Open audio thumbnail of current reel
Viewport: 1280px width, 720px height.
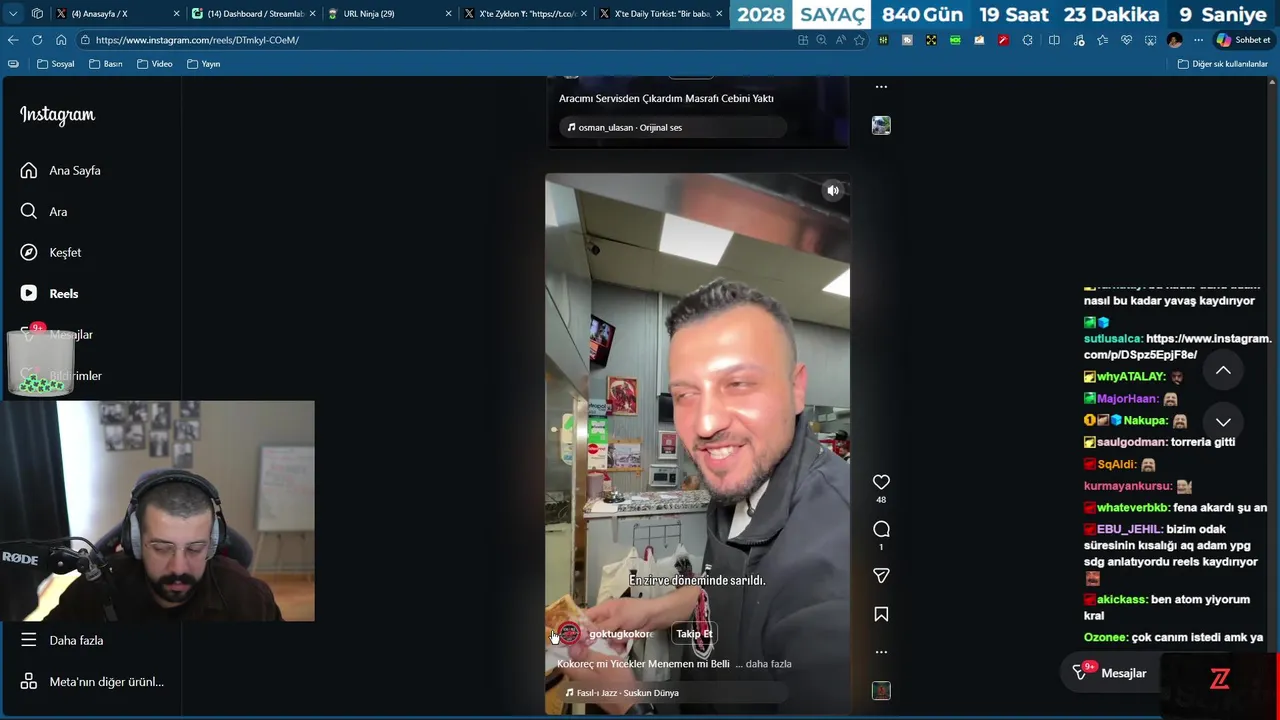pos(881,691)
